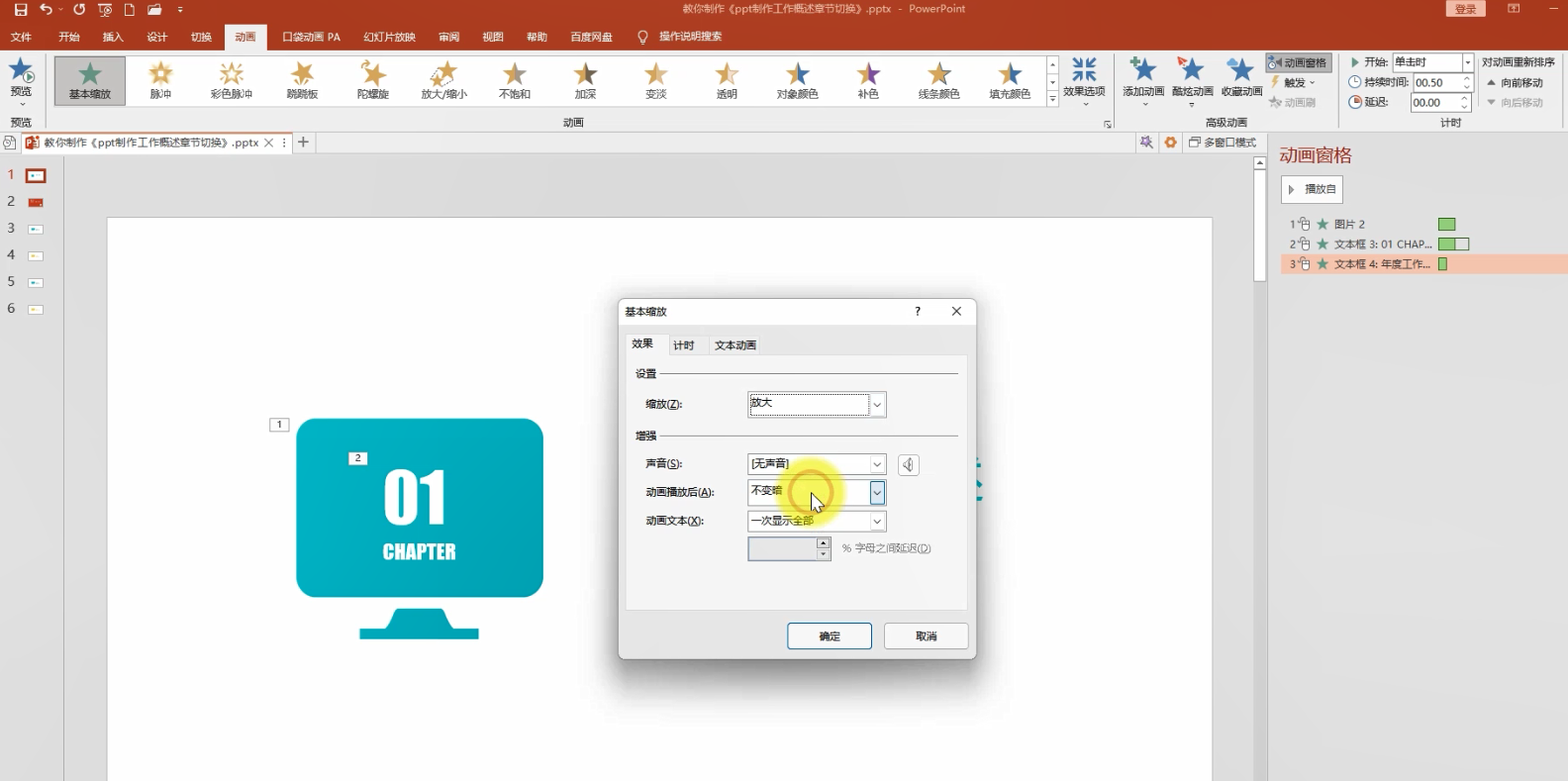Screen dimensions: 1568x781
Task: Open the 声音 sound dropdown
Action: [877, 464]
